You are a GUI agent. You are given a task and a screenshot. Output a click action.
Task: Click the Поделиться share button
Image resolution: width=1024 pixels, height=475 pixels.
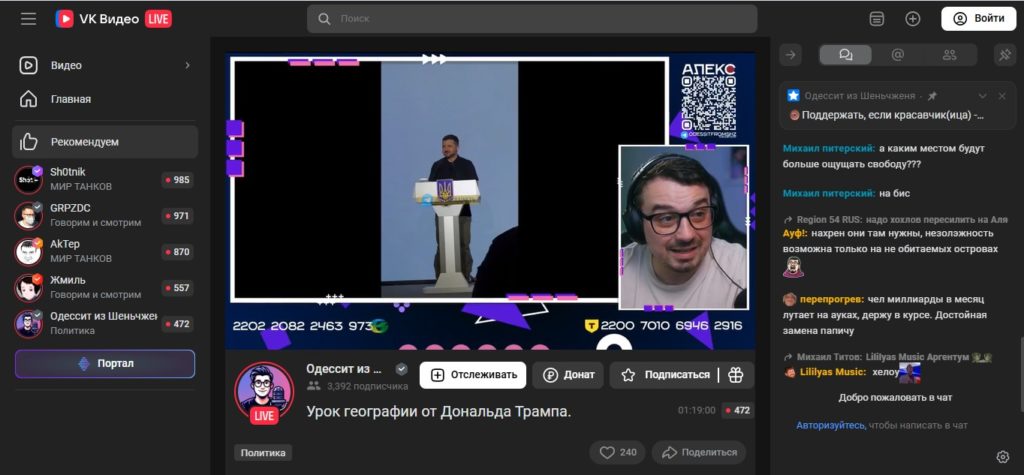(x=699, y=452)
